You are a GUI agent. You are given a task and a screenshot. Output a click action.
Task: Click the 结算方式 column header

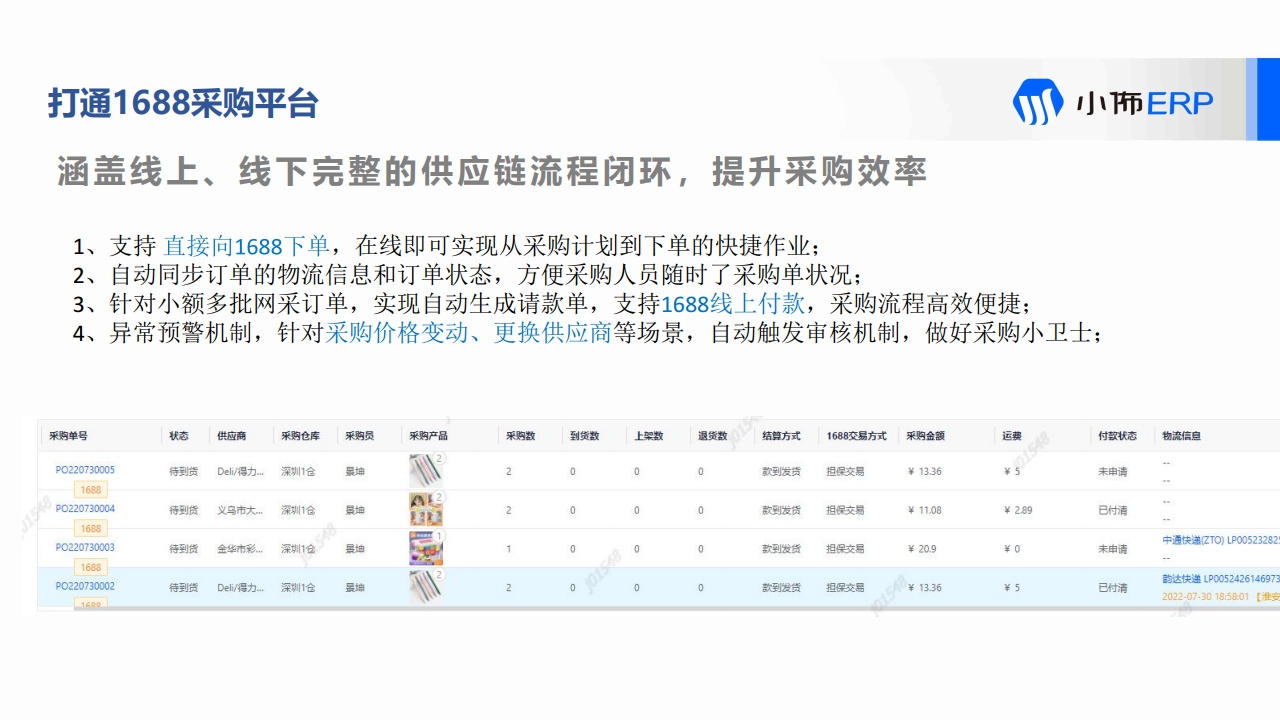781,436
